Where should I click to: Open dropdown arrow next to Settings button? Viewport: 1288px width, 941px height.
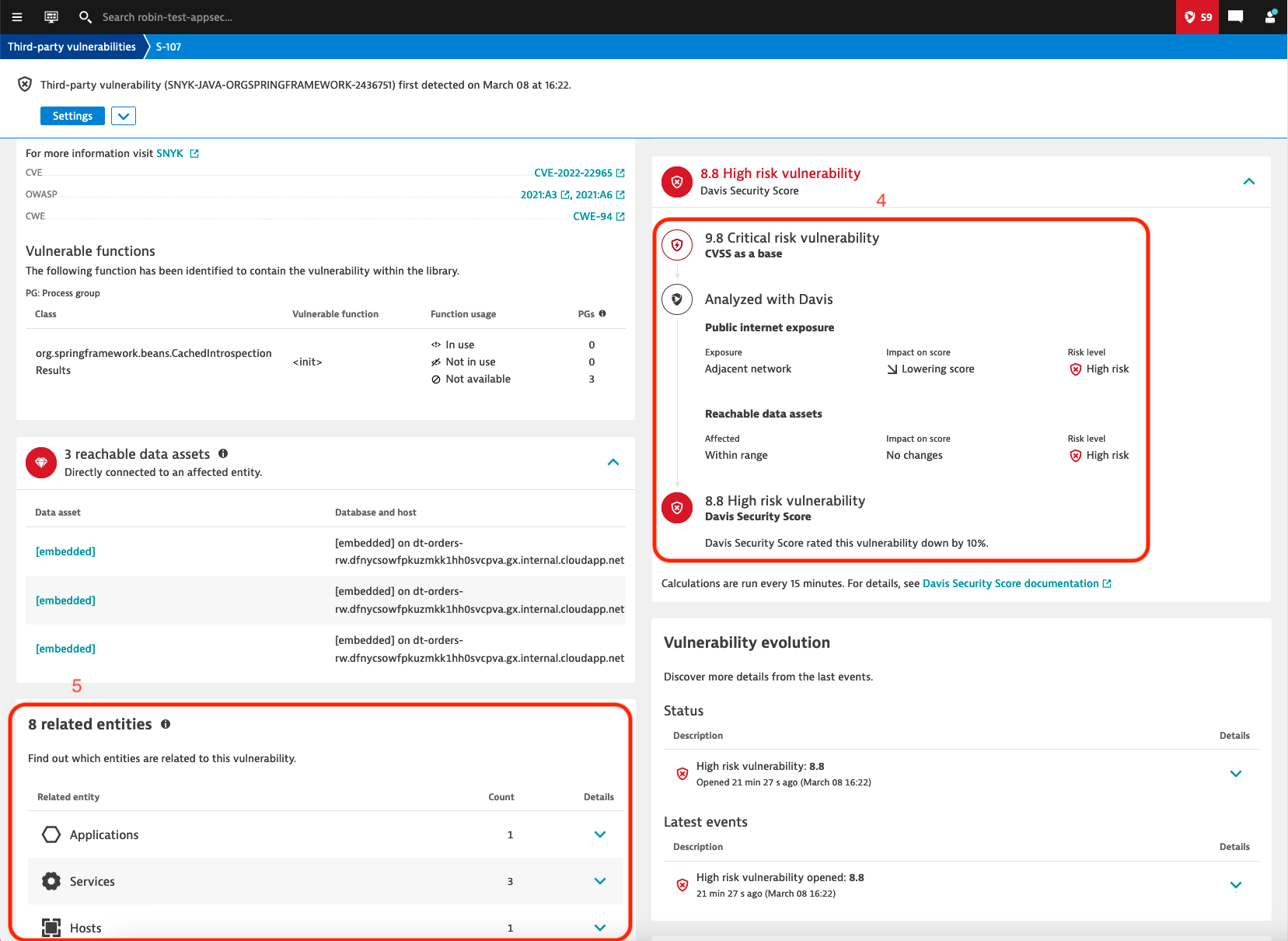point(124,116)
